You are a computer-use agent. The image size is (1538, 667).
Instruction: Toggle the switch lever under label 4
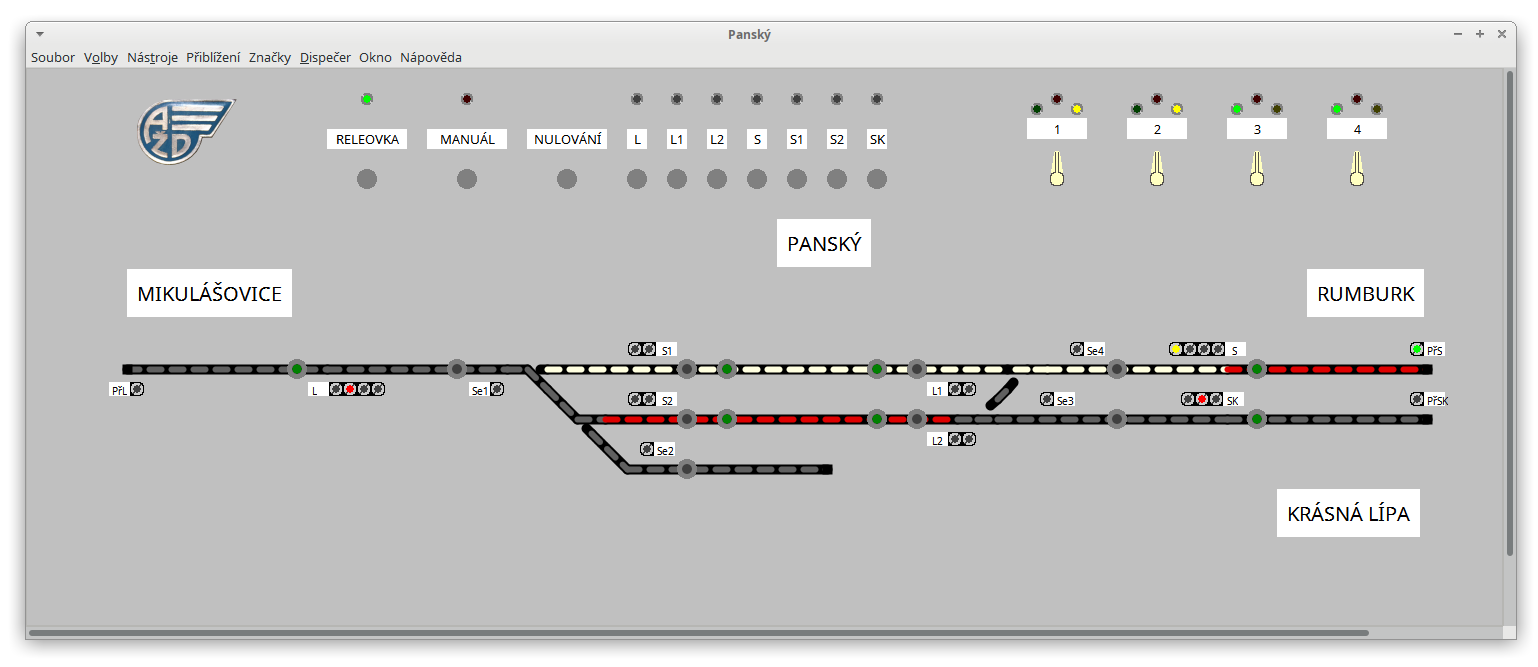pos(1356,169)
